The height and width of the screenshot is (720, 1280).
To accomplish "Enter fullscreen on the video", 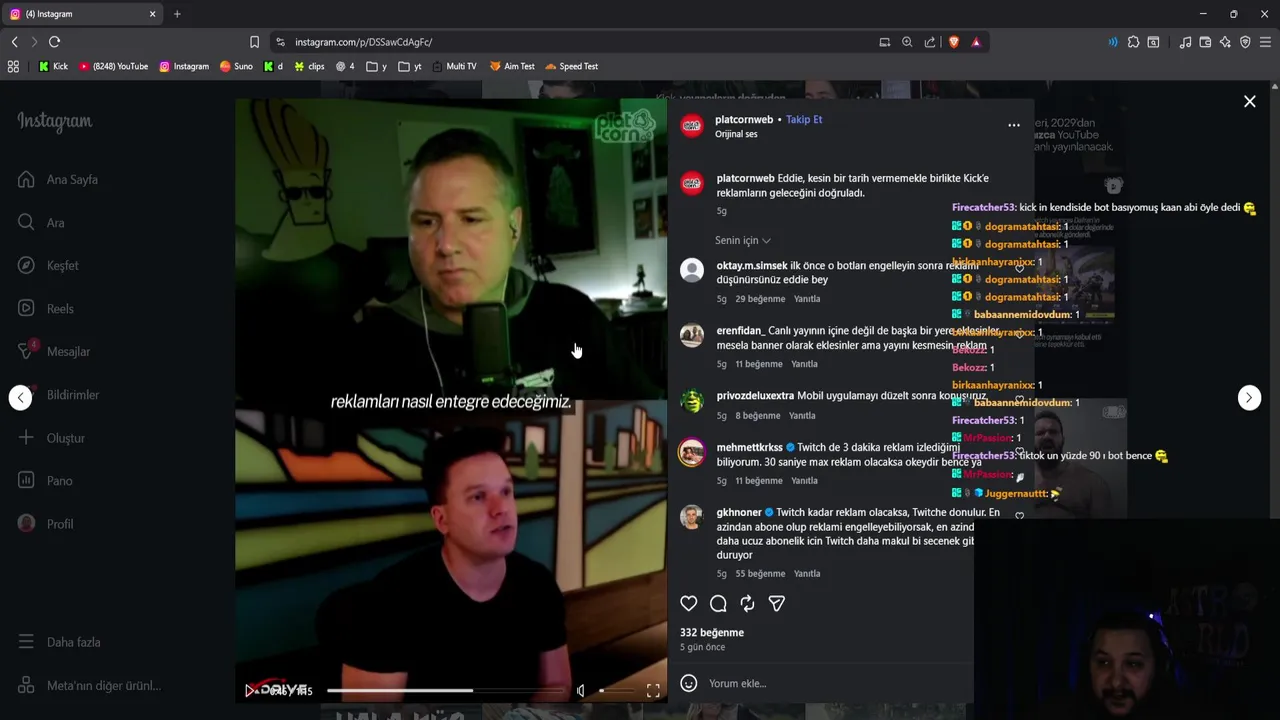I will point(653,690).
